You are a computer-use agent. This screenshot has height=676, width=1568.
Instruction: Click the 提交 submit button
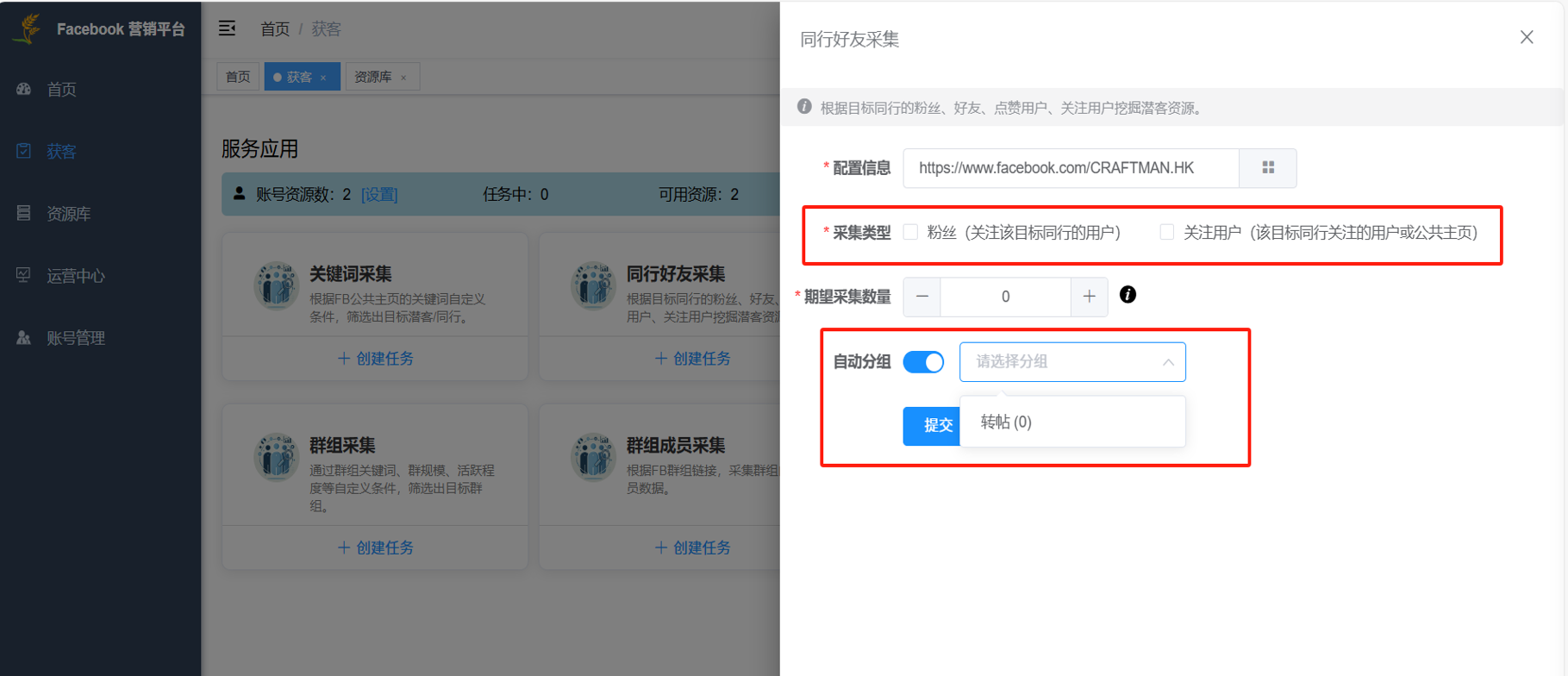(932, 425)
